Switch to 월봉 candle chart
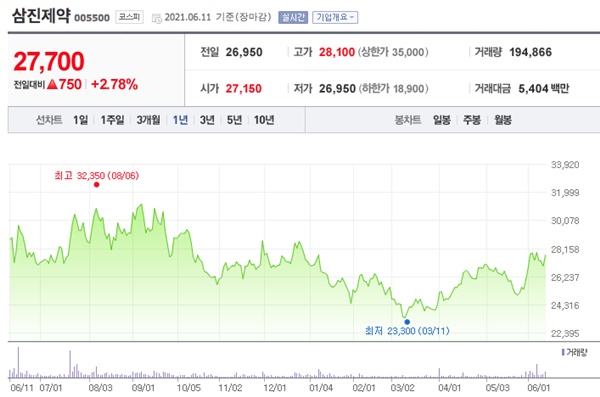 point(503,120)
